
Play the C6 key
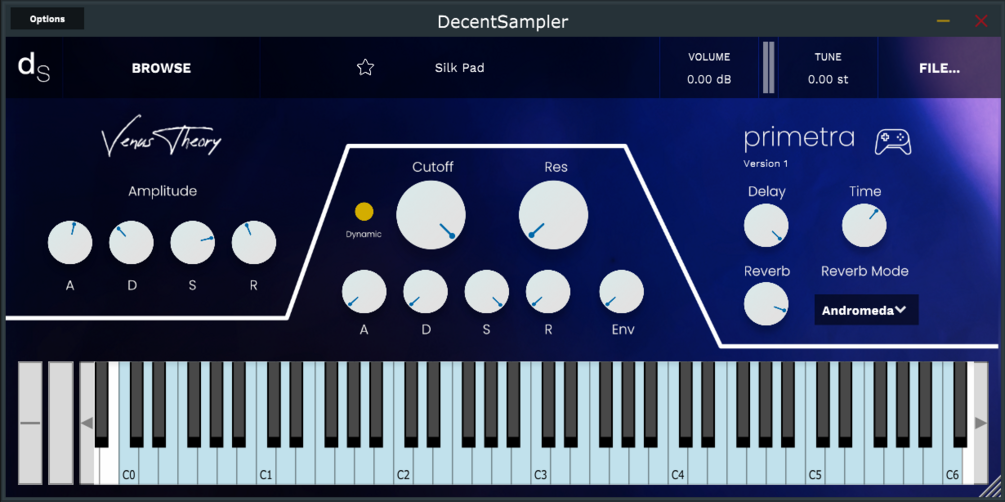point(952,466)
